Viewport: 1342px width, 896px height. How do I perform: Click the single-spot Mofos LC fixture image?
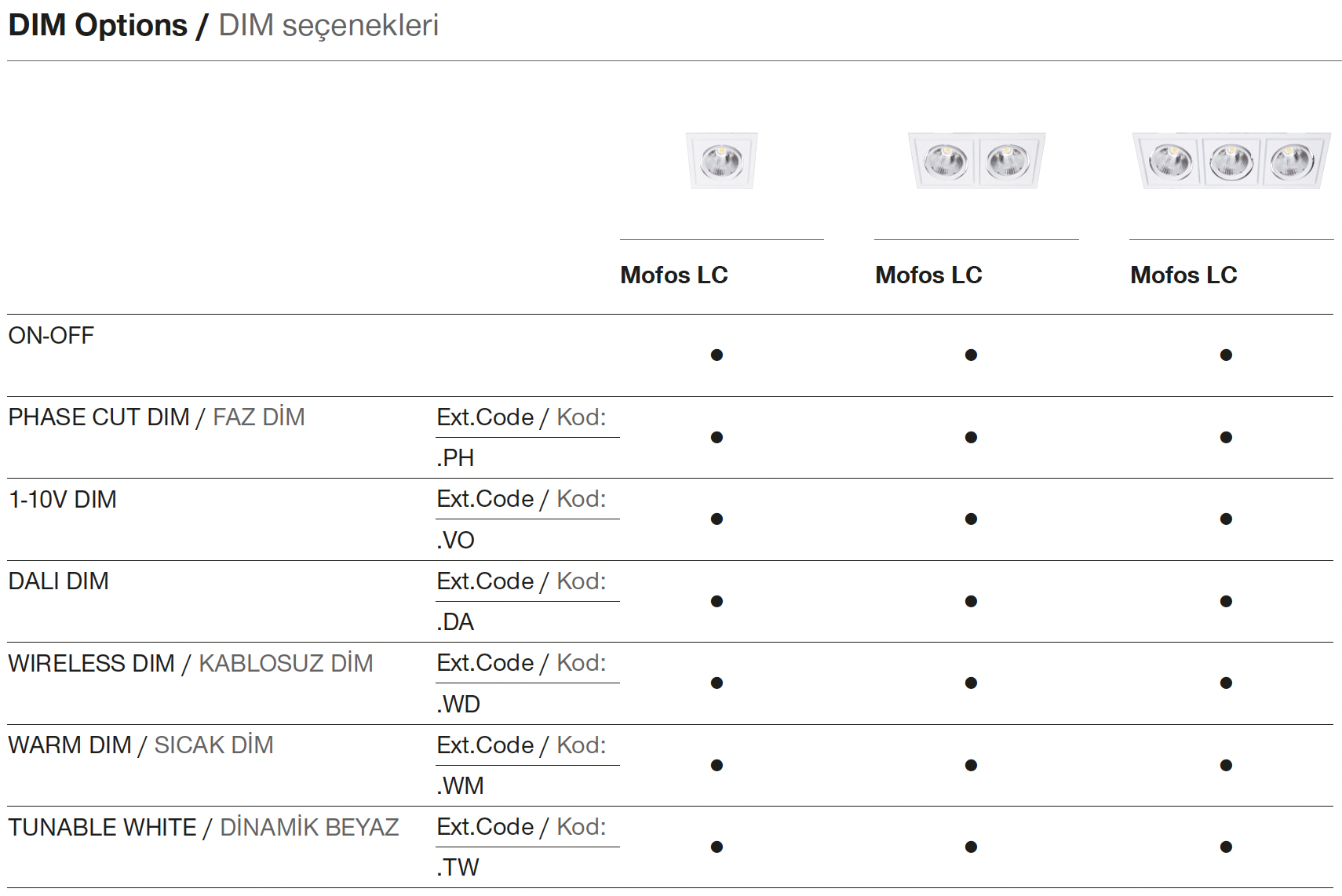click(x=721, y=161)
